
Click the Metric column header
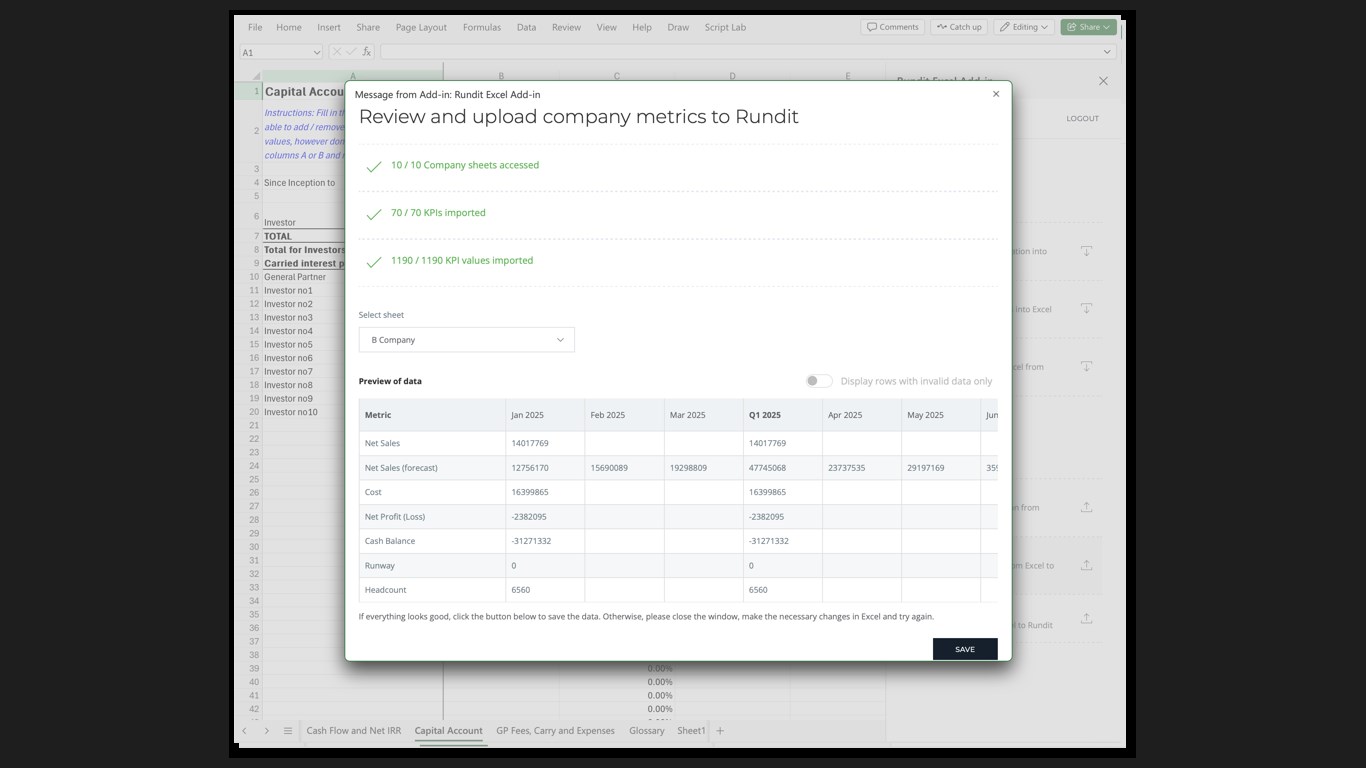pyautogui.click(x=378, y=415)
